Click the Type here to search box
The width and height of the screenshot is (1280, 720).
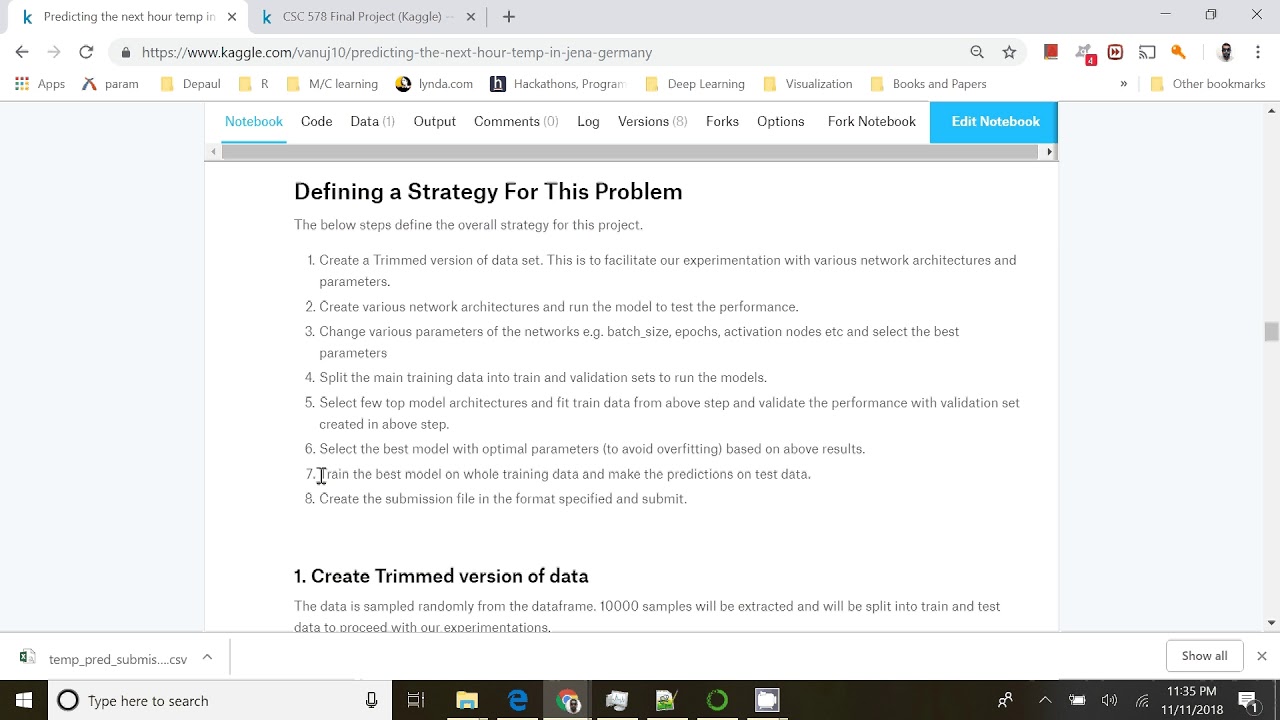[220, 700]
